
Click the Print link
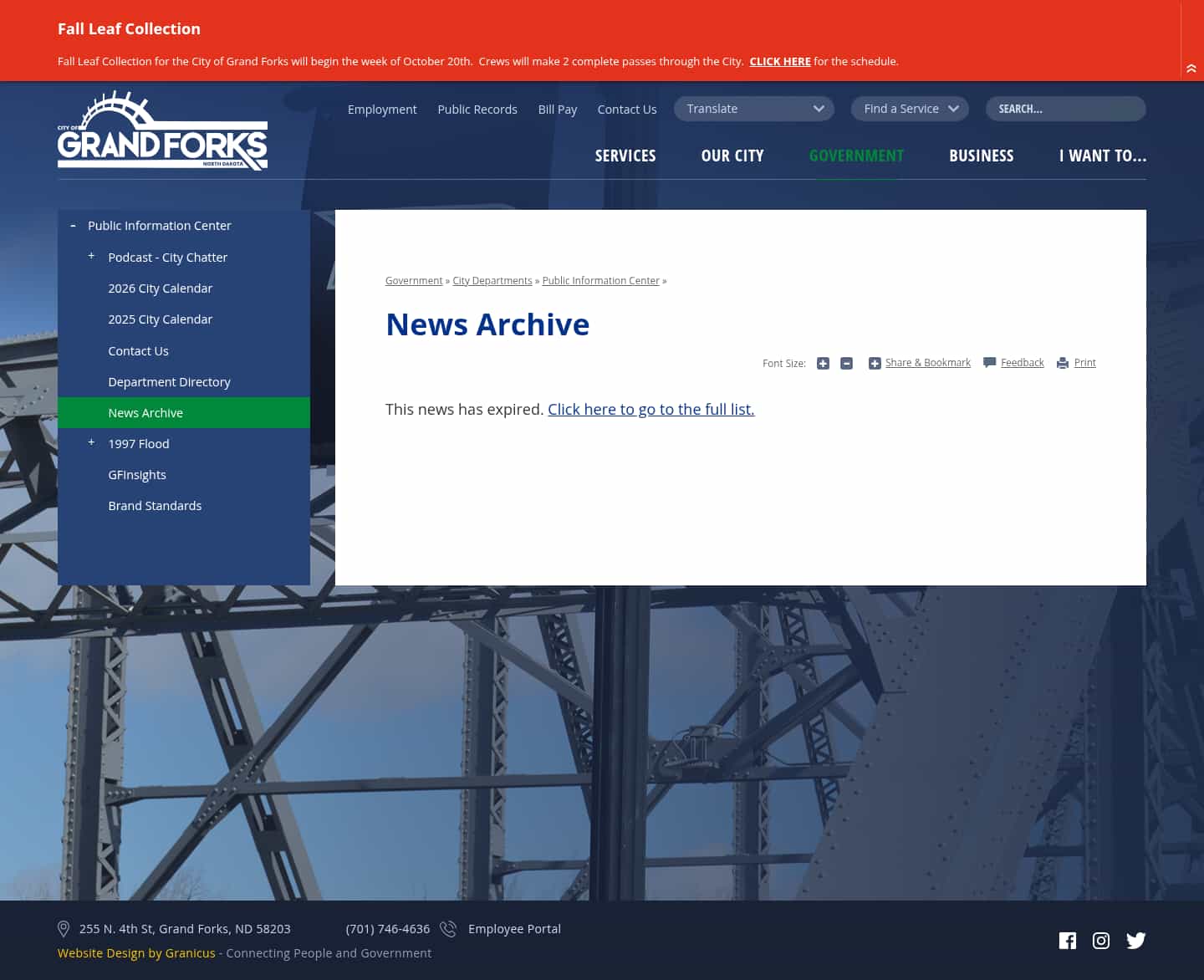[1084, 363]
